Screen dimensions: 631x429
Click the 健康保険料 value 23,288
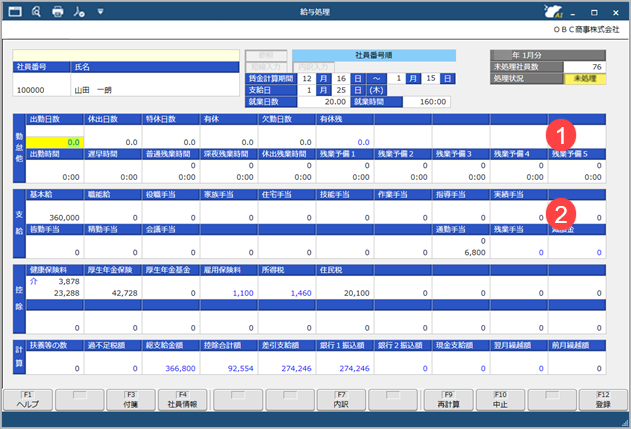click(67, 293)
